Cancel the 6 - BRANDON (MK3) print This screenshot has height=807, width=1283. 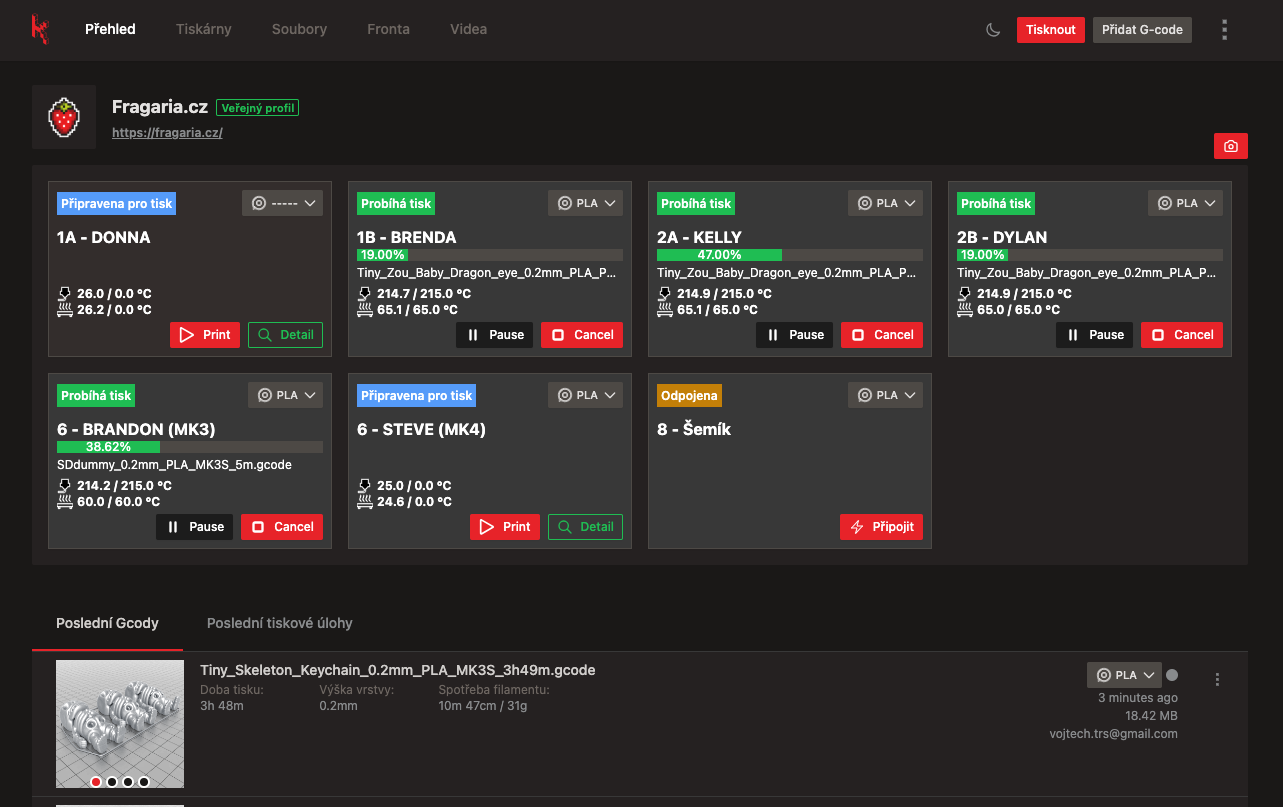pyautogui.click(x=282, y=527)
